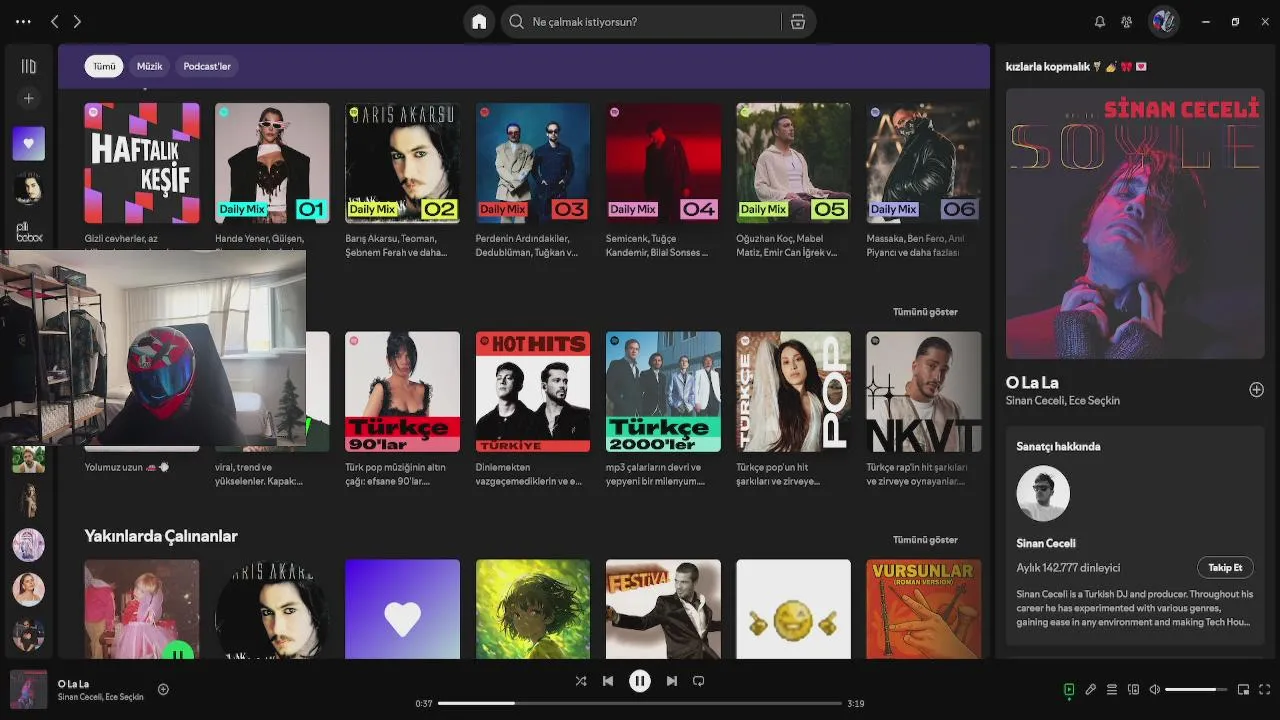Go to Spotify Home via house icon
The height and width of the screenshot is (720, 1280).
(479, 22)
